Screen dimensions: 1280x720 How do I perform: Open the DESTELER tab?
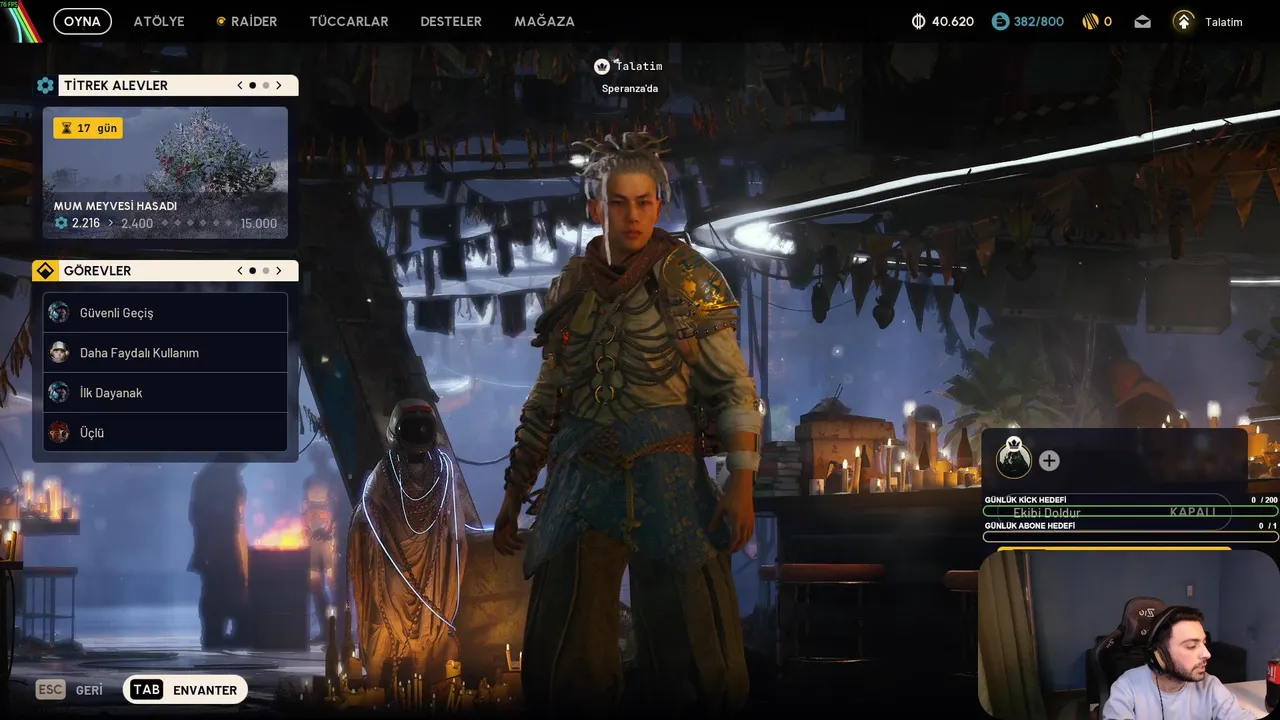451,21
